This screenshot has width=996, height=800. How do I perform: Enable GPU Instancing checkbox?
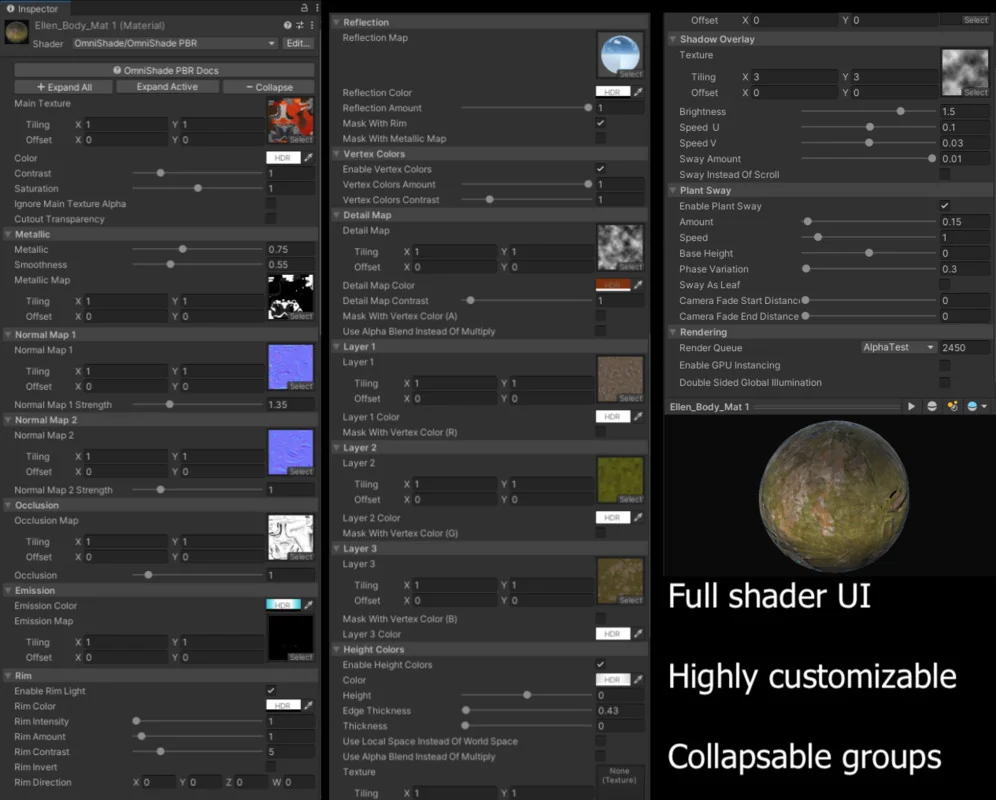pos(945,366)
